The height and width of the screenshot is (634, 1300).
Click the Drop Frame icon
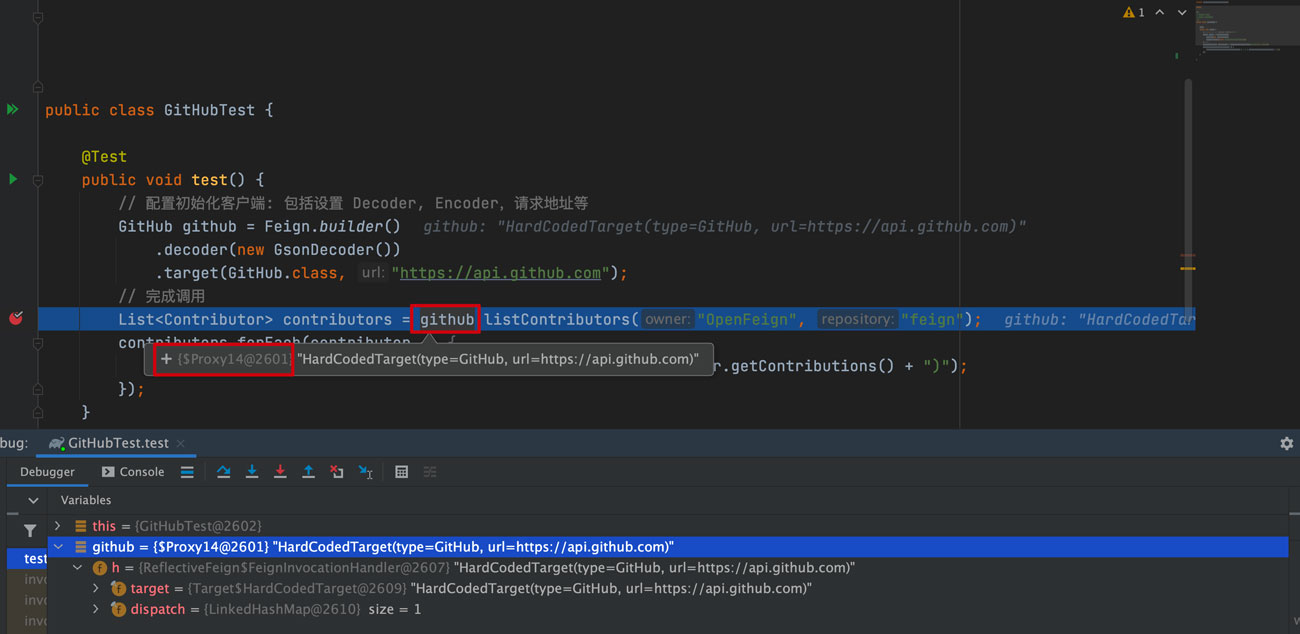point(337,472)
